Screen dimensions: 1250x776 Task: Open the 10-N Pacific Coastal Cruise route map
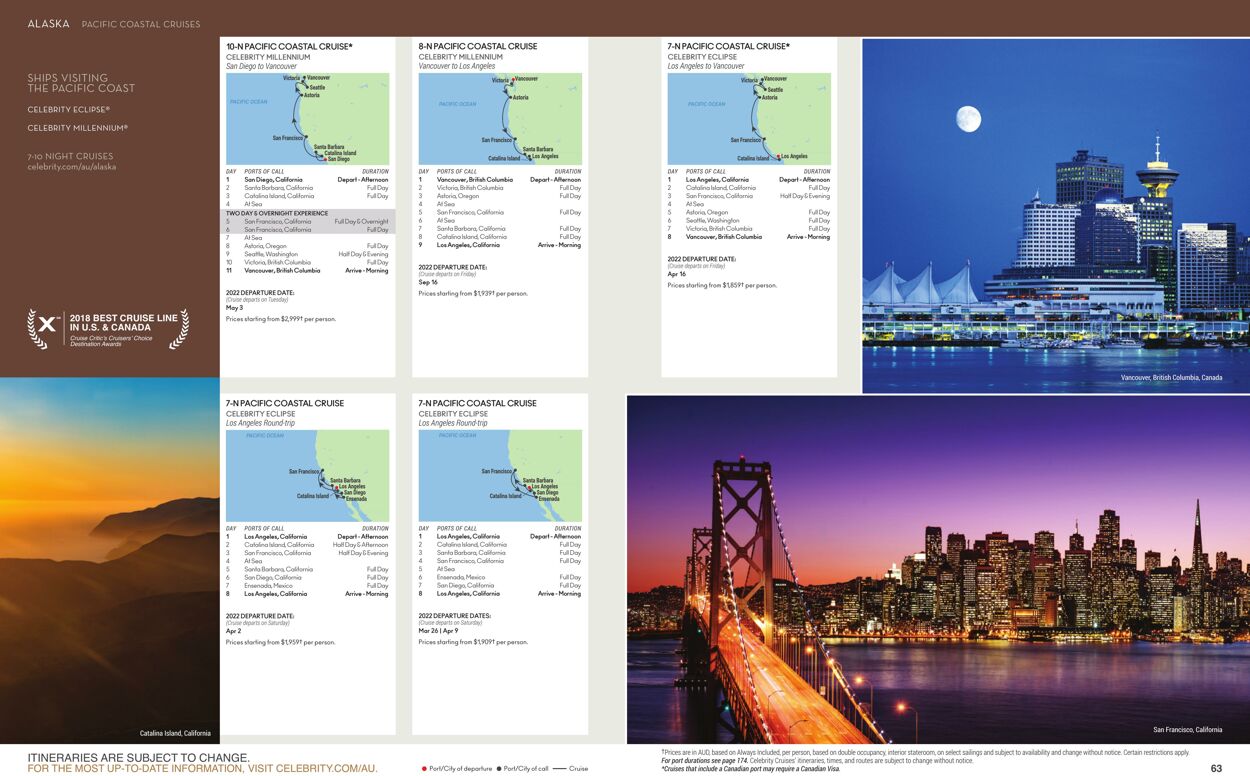tap(307, 118)
